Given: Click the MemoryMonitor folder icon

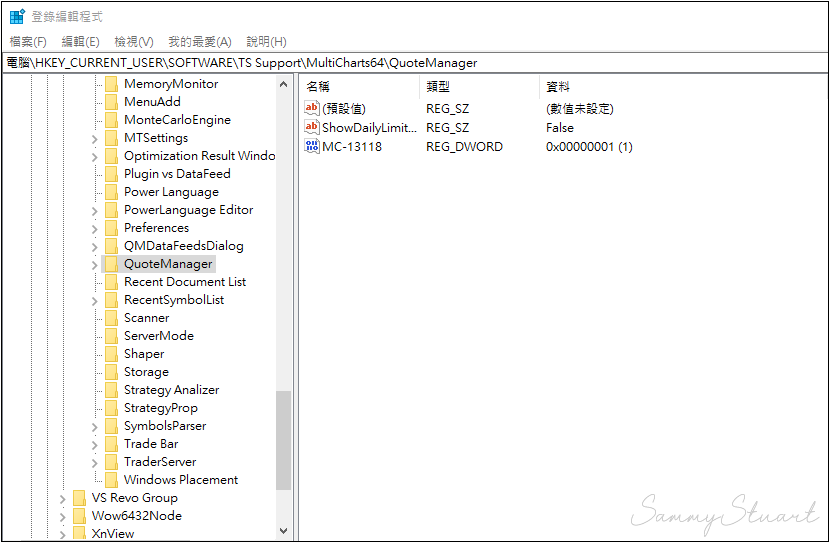Looking at the screenshot, I should 111,84.
